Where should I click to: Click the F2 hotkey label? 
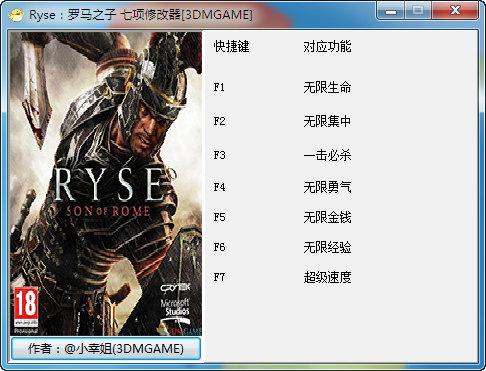coord(219,121)
